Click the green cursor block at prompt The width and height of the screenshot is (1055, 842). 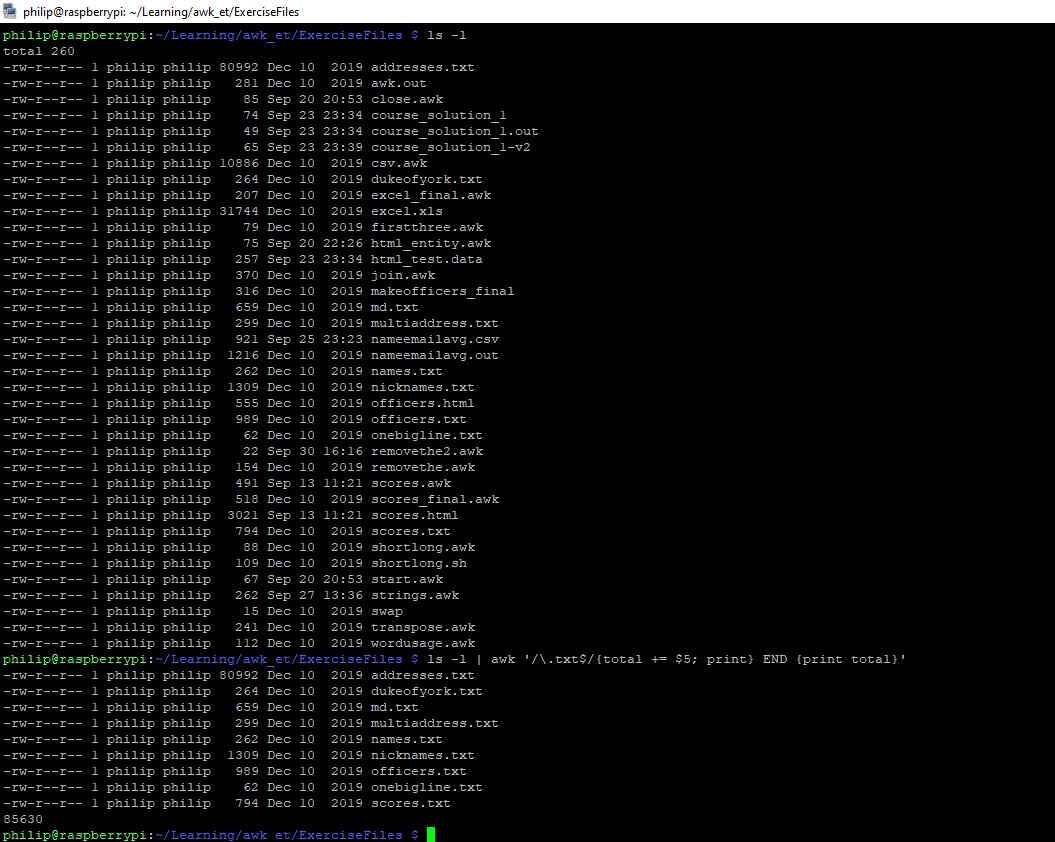(431, 835)
